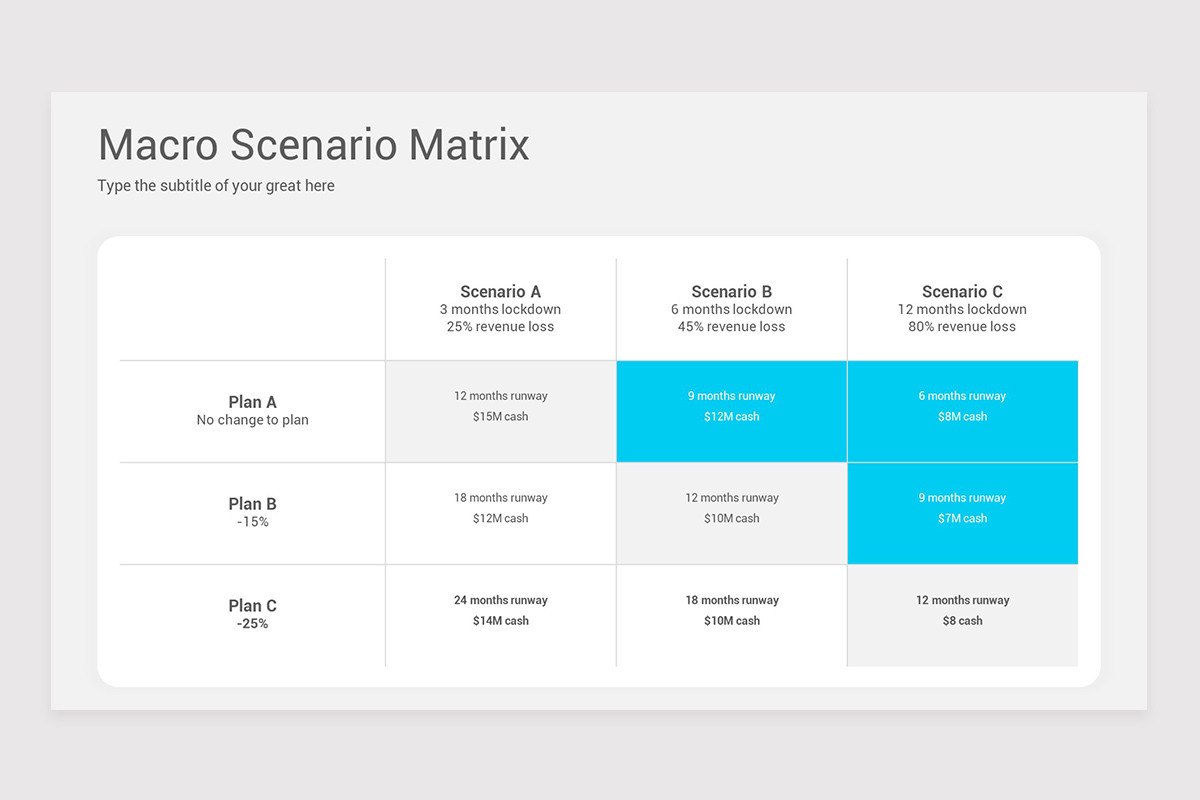
Task: Select the blue 9 months runway $7M cell
Action: (963, 513)
